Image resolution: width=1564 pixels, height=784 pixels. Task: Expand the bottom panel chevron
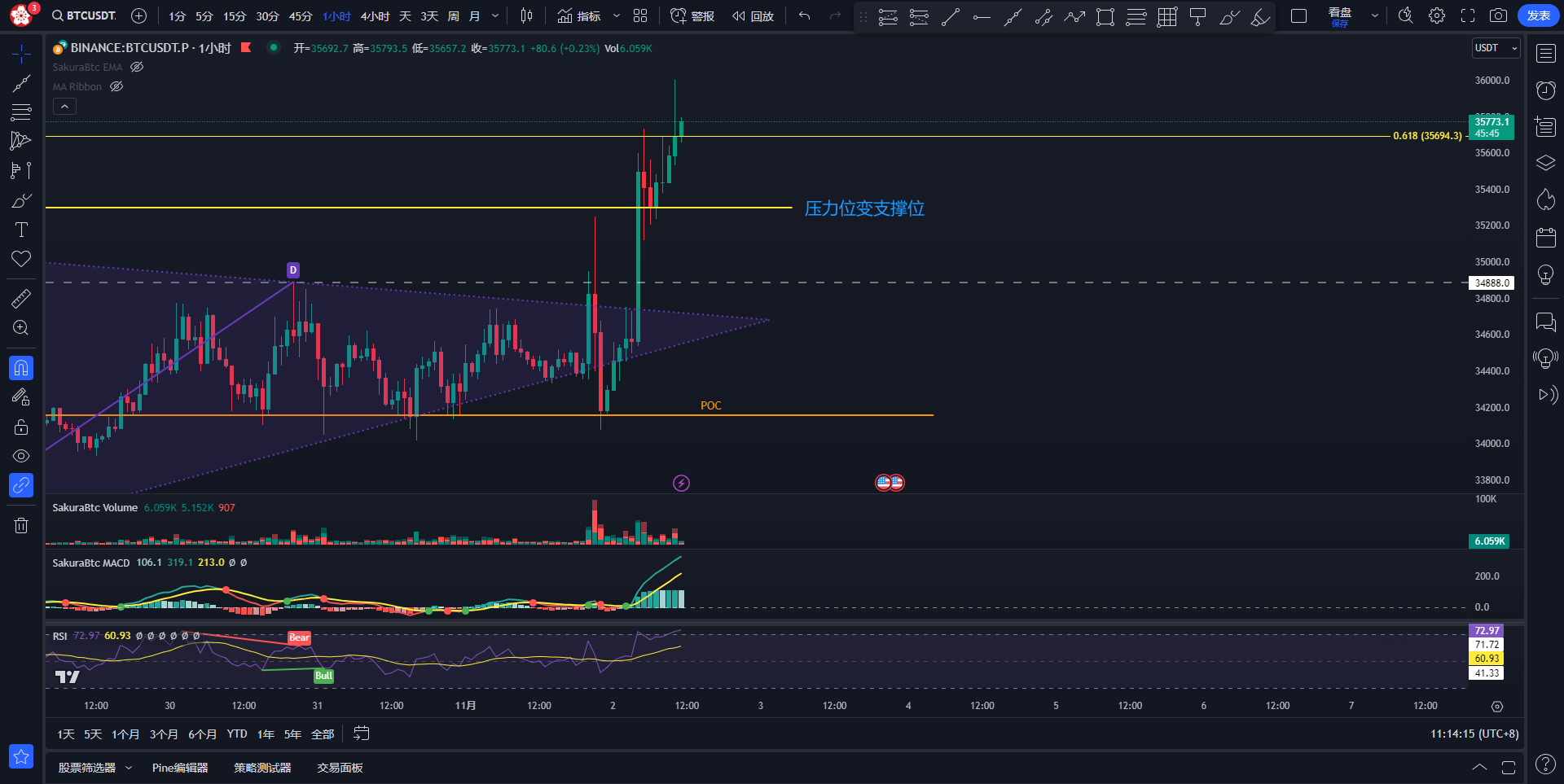coord(1479,767)
